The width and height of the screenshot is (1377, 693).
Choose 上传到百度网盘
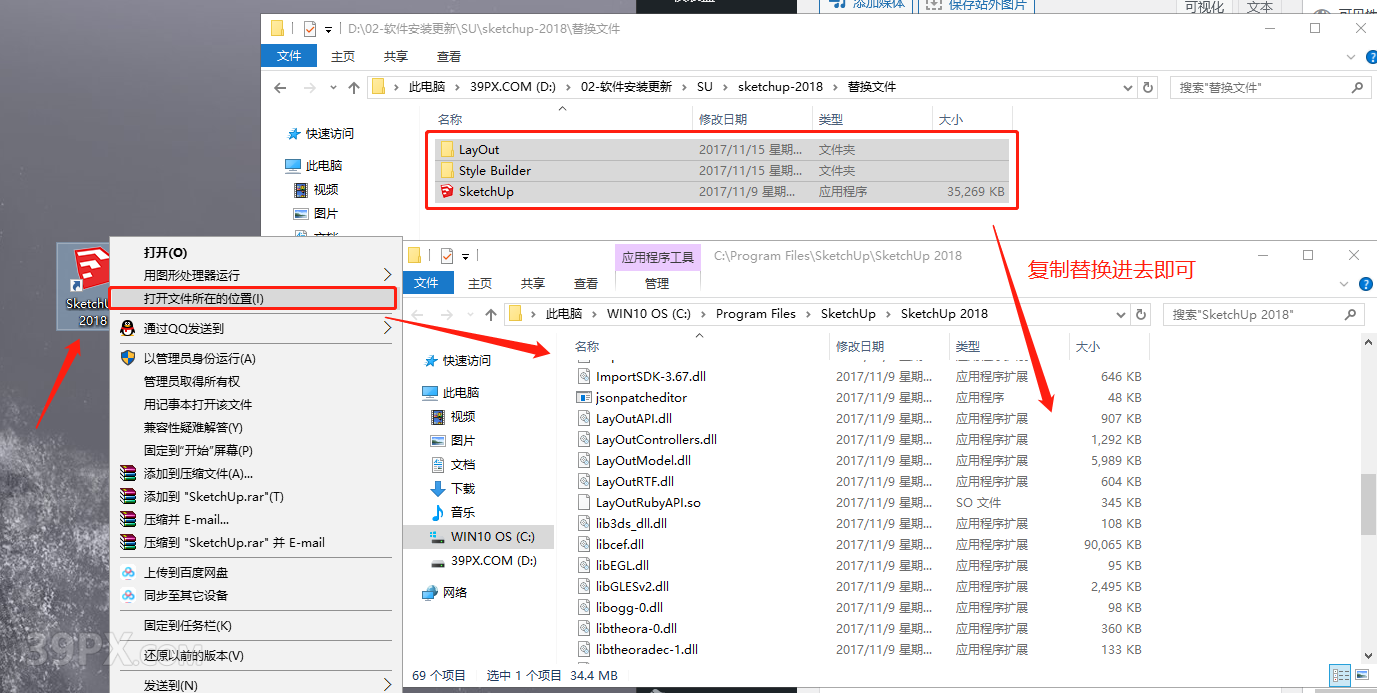tap(186, 572)
